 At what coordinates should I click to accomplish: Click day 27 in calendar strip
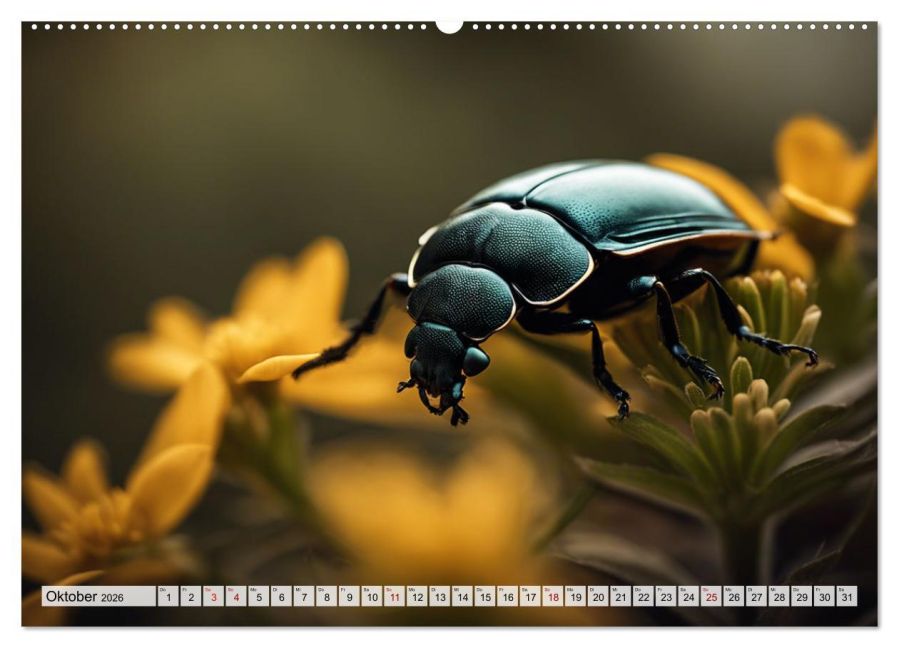point(757,596)
